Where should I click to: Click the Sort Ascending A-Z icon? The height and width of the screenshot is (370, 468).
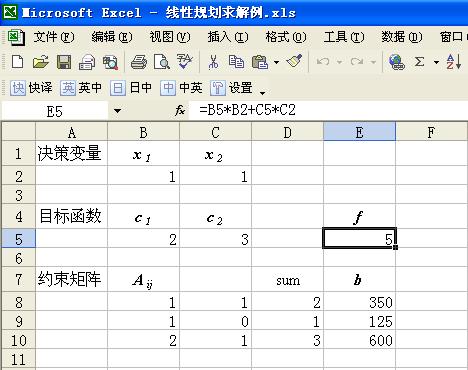(x=454, y=62)
